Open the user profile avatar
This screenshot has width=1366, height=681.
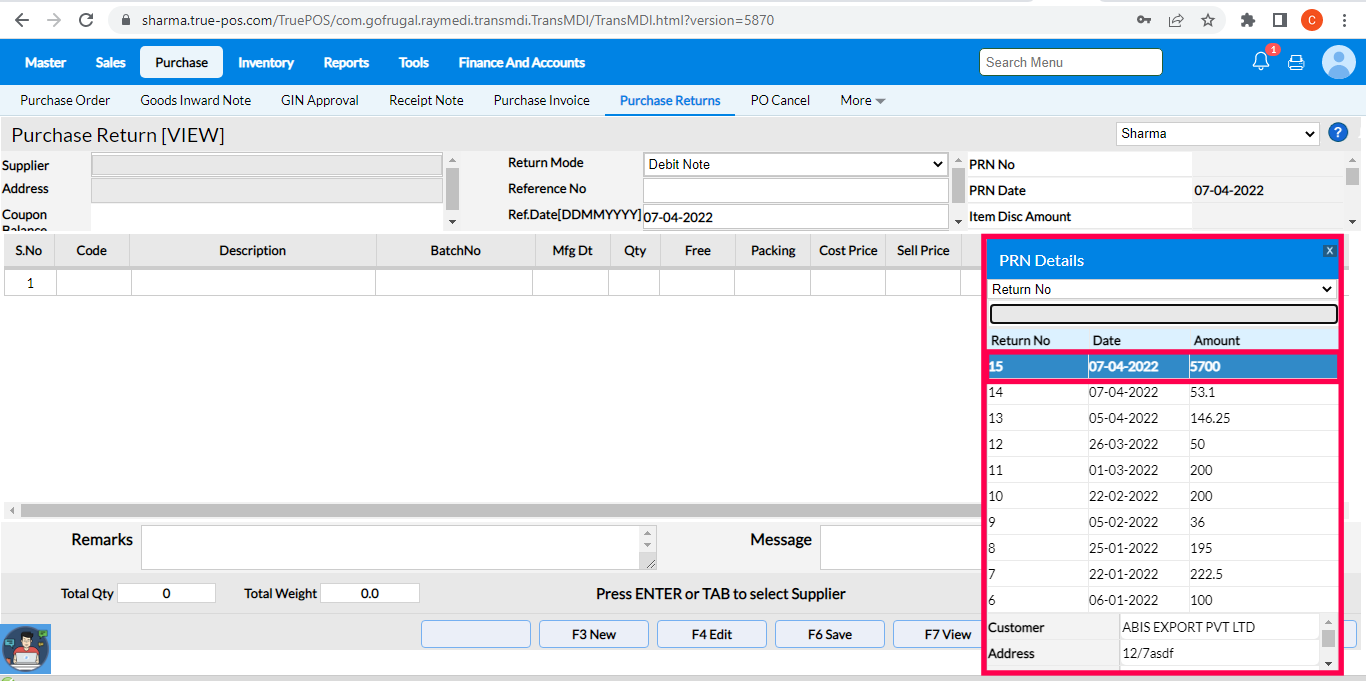[1338, 62]
